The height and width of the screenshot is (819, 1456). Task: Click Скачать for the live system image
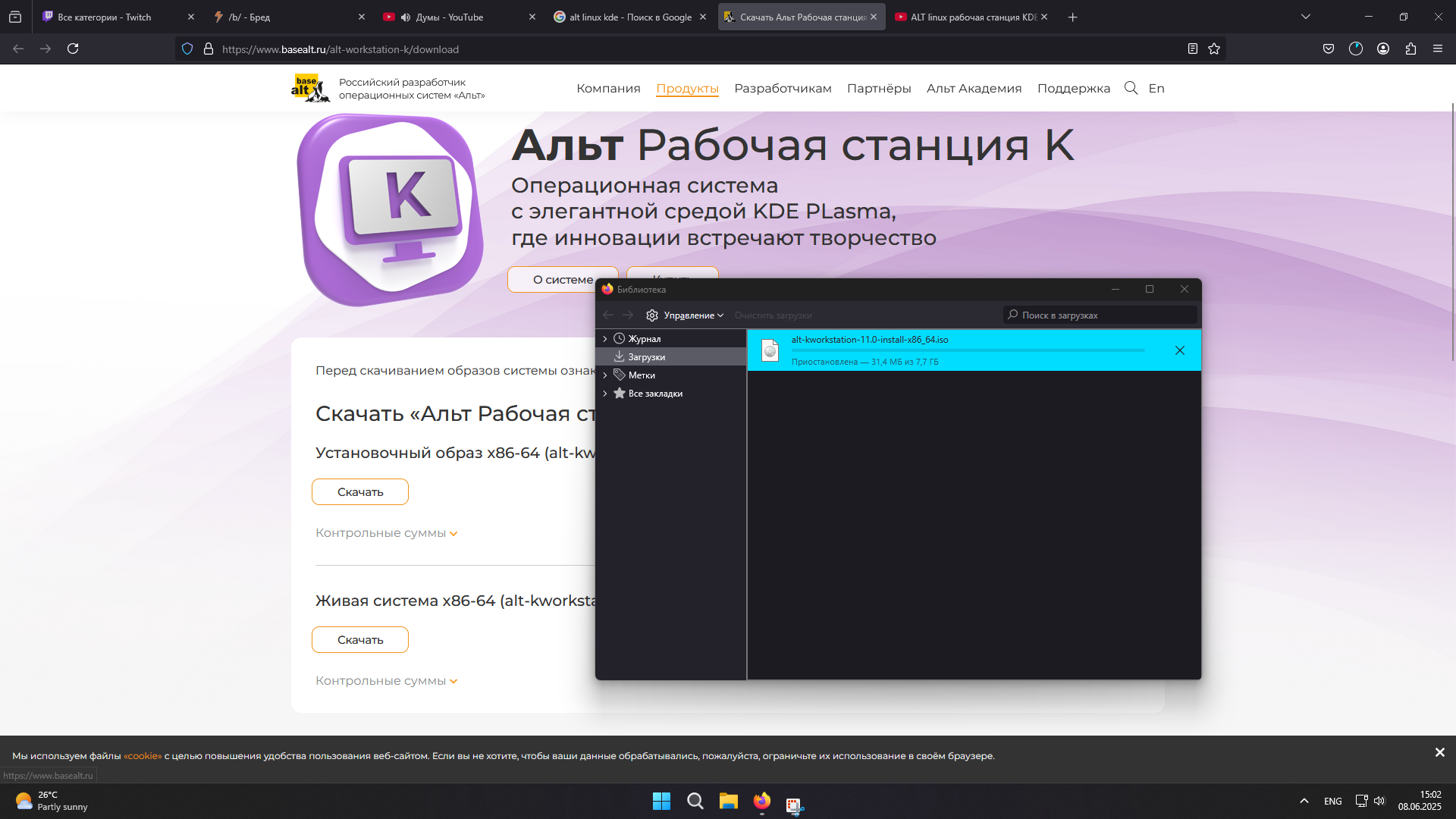pyautogui.click(x=360, y=640)
